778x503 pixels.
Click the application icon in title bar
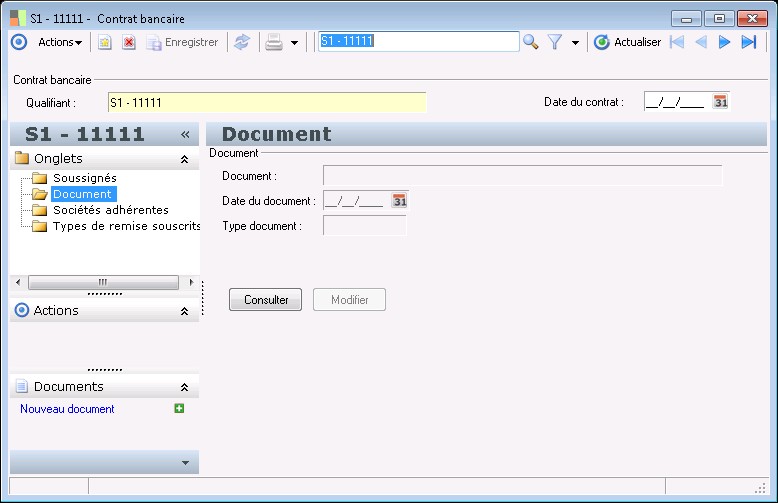(x=18, y=18)
